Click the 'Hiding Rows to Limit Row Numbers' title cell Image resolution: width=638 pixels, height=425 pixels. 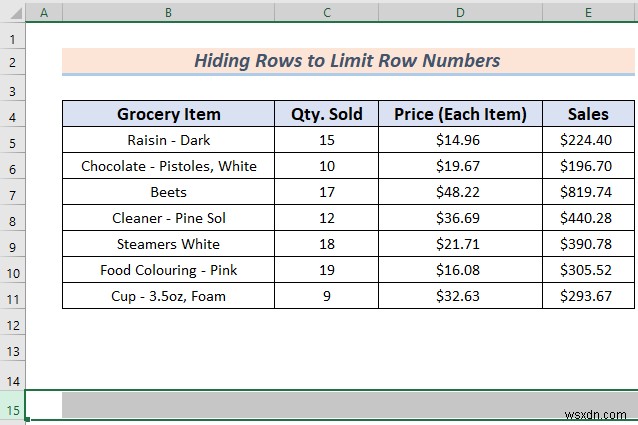[348, 61]
